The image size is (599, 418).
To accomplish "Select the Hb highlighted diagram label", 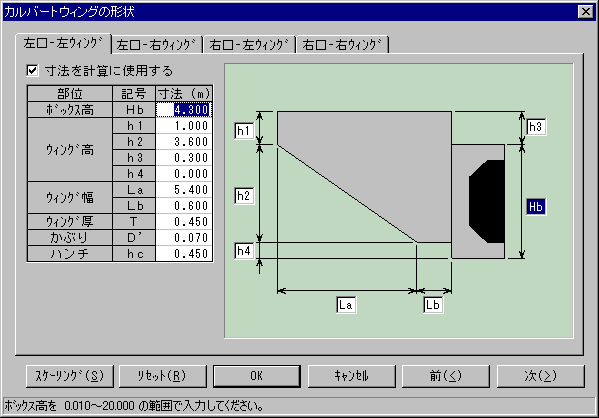I will [536, 207].
